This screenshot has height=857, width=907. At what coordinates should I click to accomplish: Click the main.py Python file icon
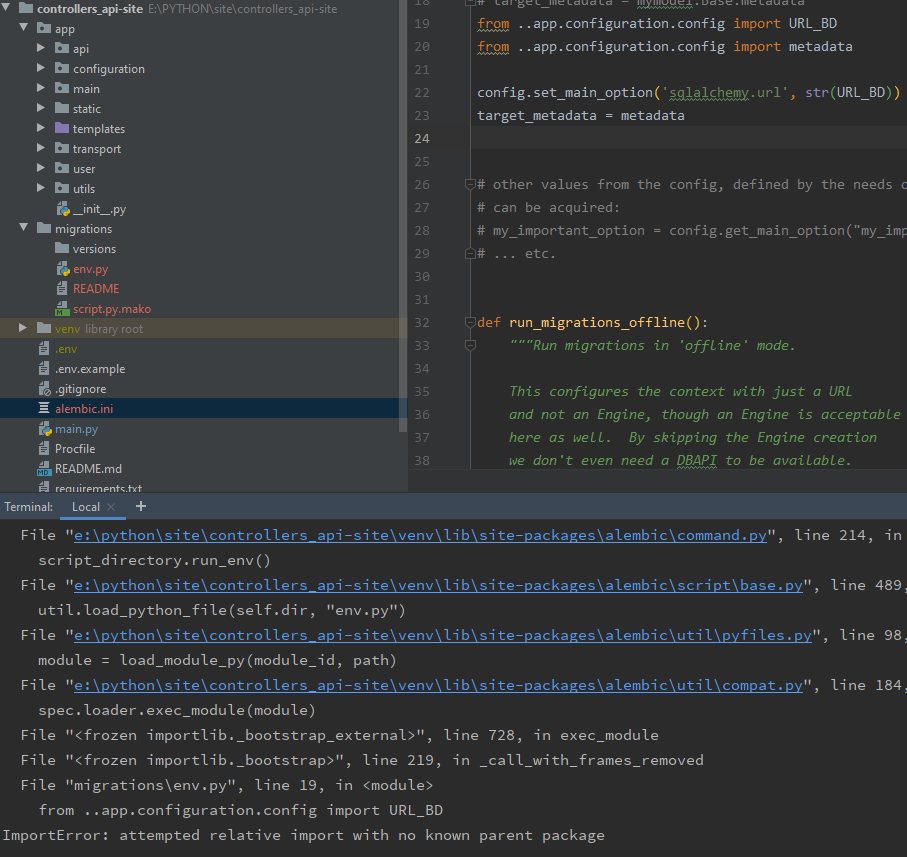click(x=45, y=428)
